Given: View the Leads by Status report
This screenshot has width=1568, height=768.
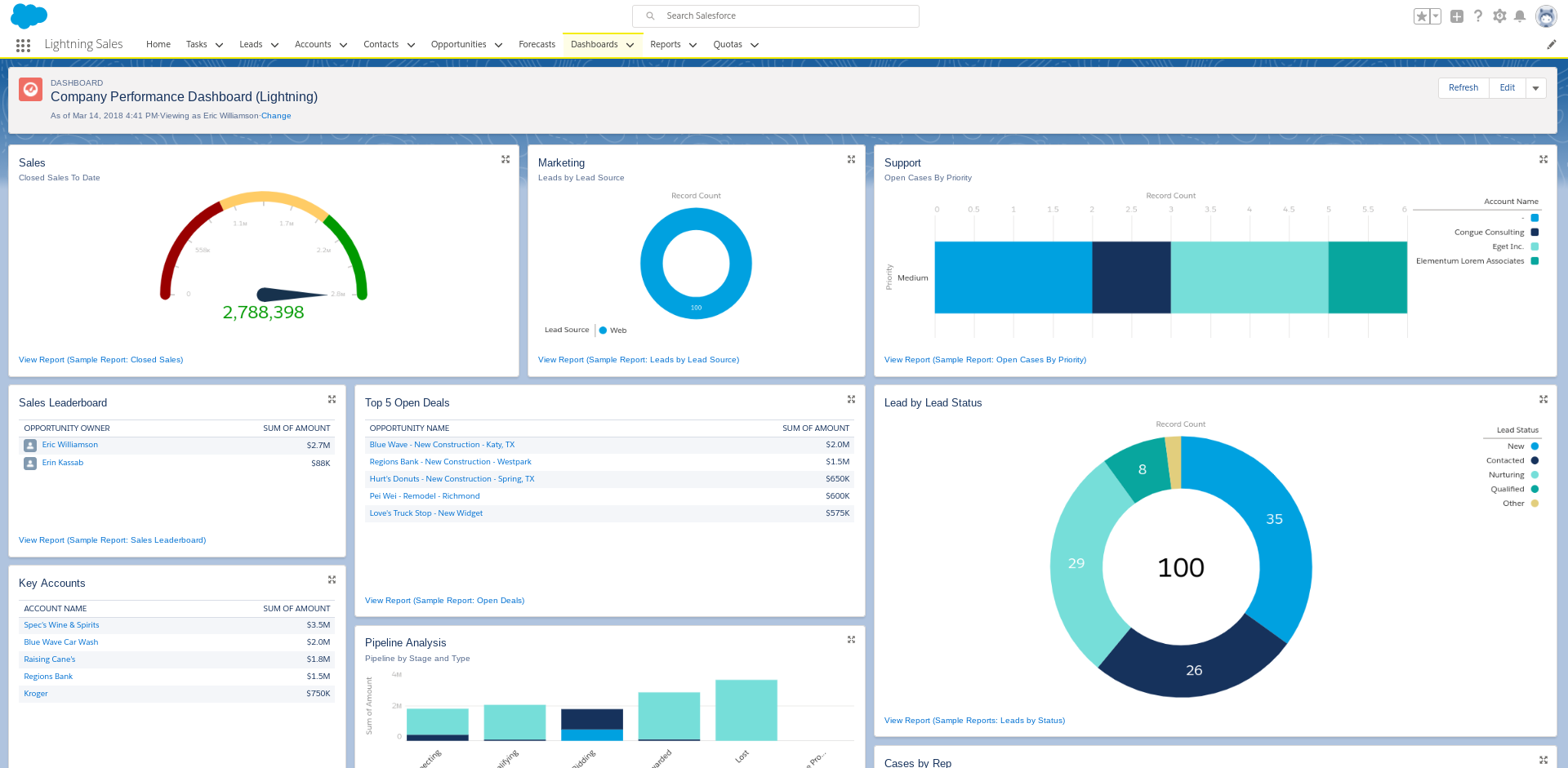Looking at the screenshot, I should 974,721.
